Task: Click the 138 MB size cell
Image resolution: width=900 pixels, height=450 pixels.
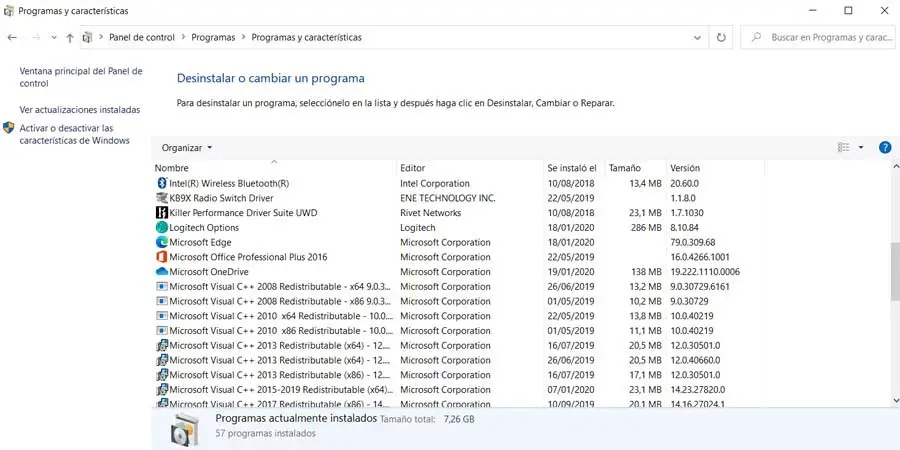Action: pyautogui.click(x=645, y=271)
